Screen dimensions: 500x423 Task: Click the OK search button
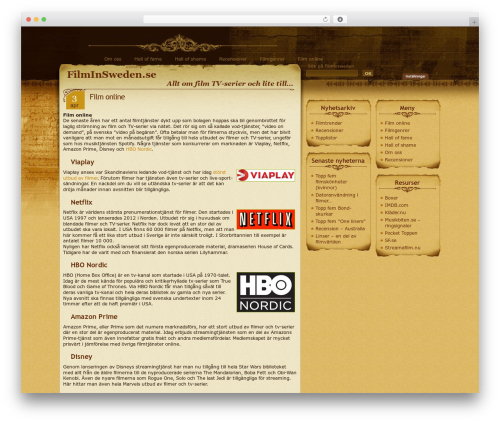(368, 73)
